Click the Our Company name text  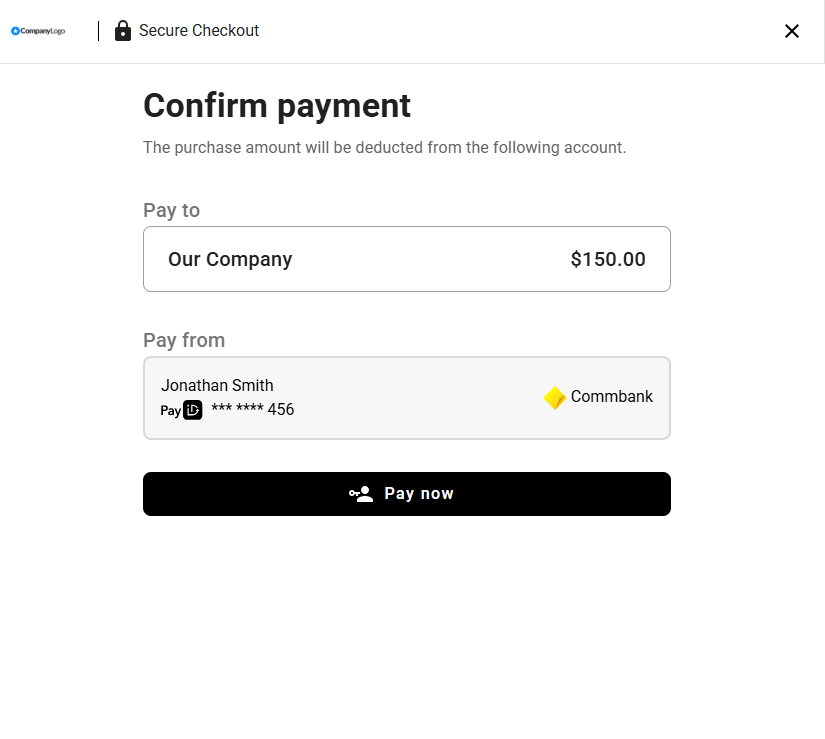(x=230, y=259)
